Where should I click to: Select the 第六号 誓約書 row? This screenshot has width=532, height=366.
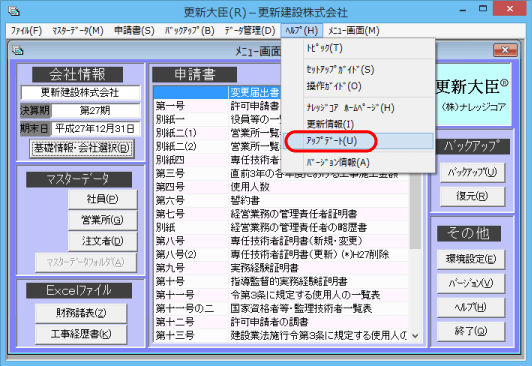click(x=282, y=200)
